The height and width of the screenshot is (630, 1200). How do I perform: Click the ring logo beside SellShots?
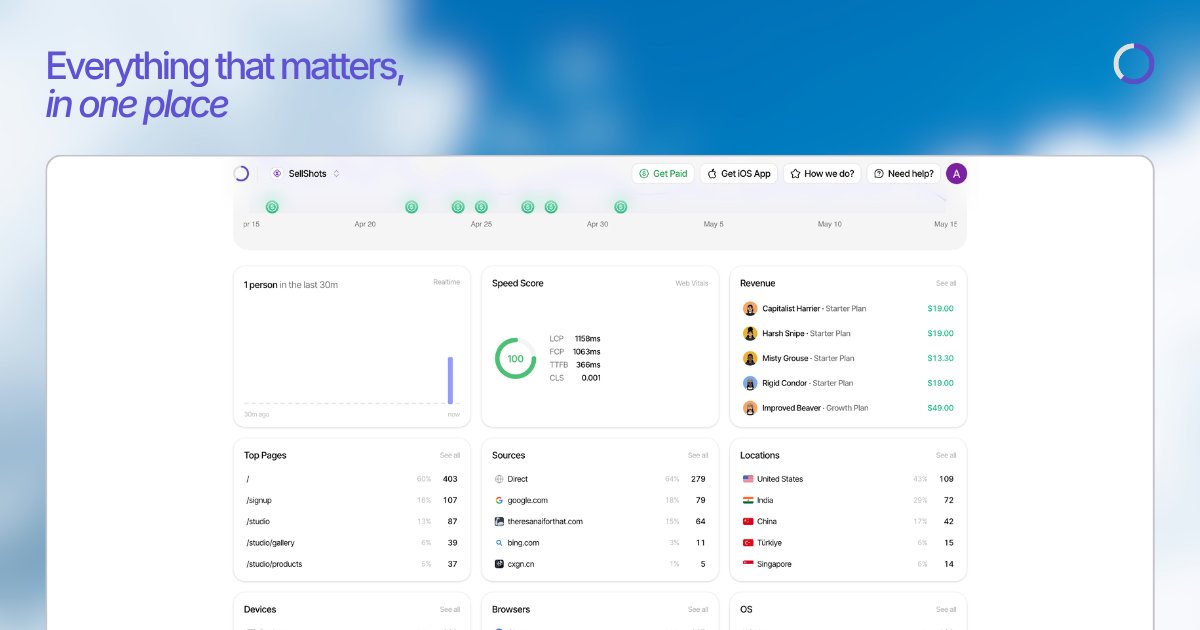(241, 173)
